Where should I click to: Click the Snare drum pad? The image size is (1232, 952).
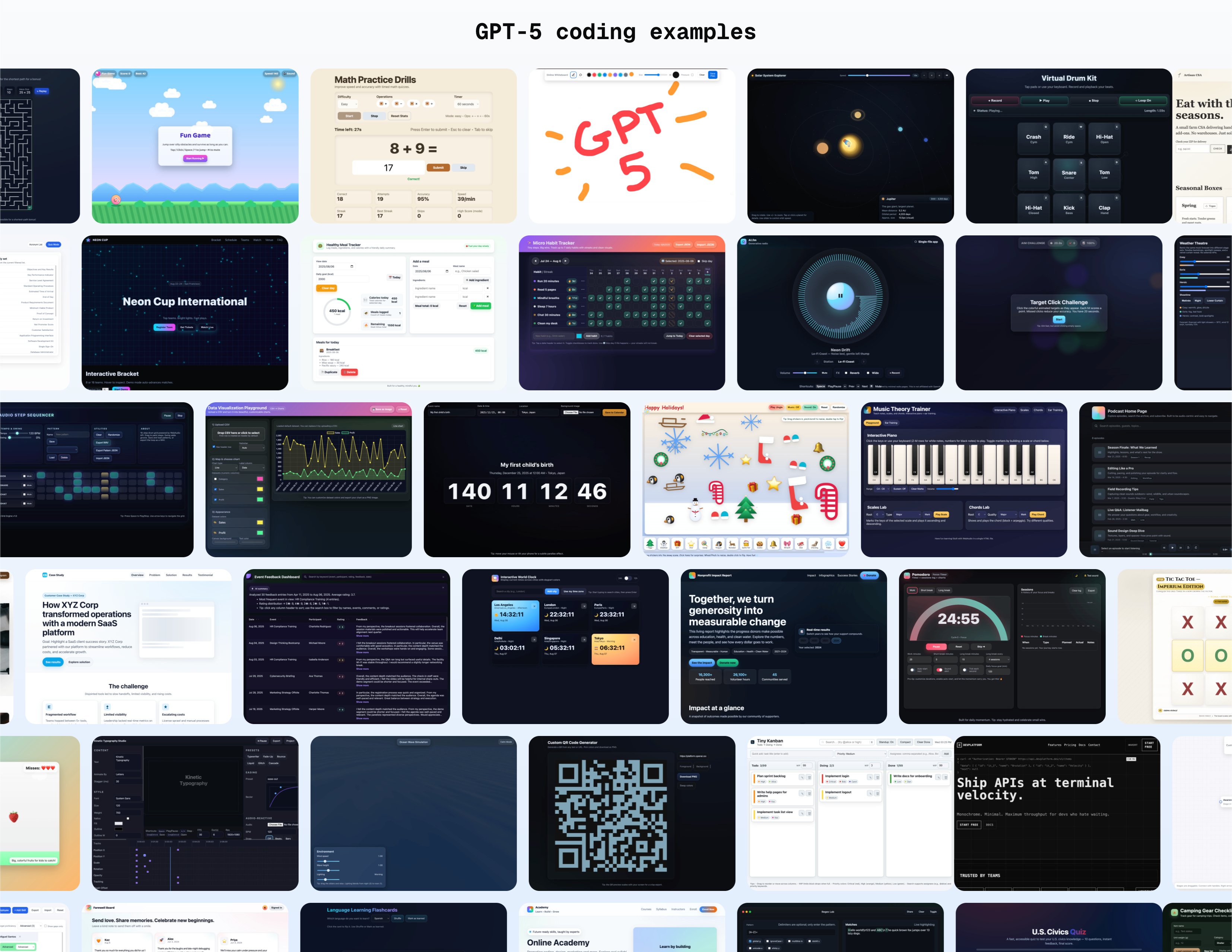tap(1069, 174)
